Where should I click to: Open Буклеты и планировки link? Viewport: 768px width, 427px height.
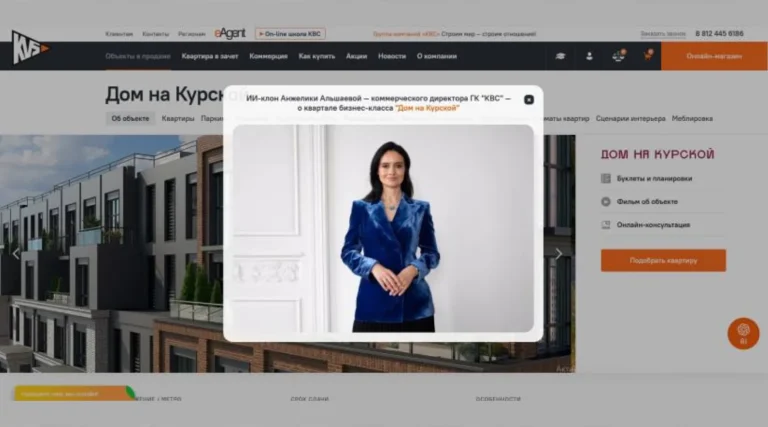[x=654, y=178]
